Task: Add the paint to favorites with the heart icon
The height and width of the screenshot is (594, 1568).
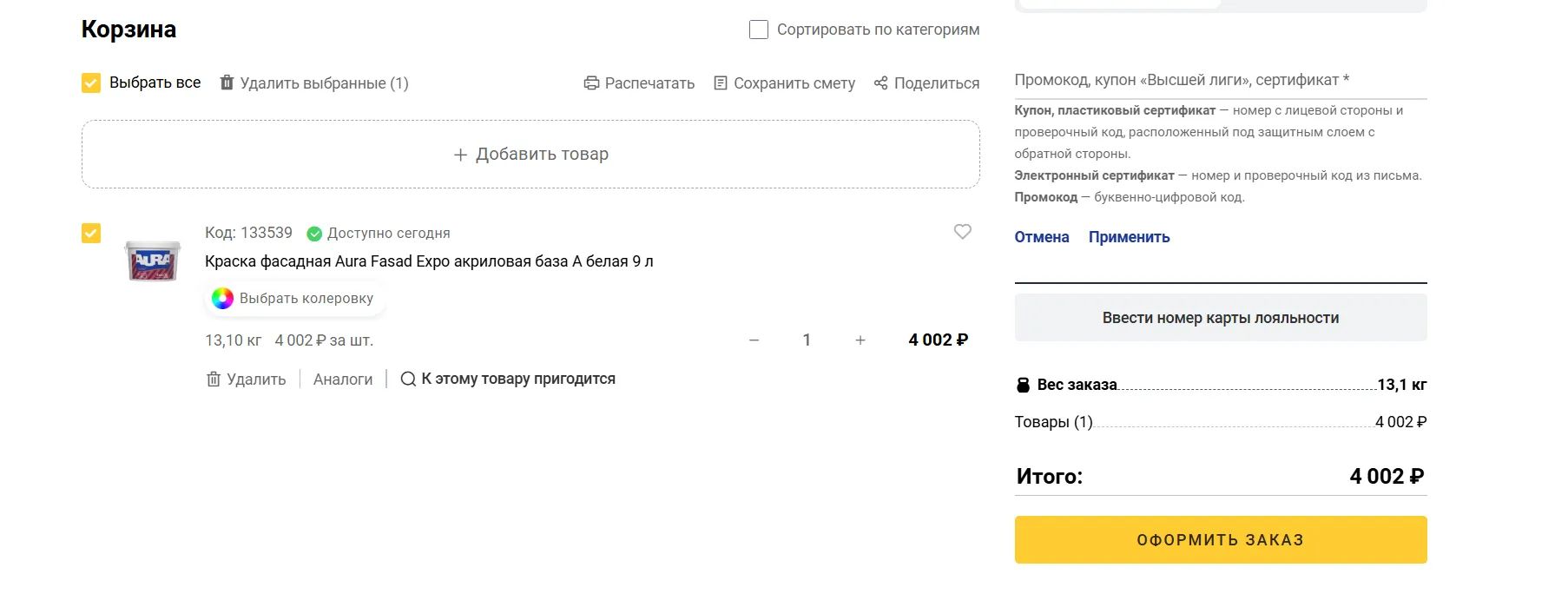Action: 962,232
